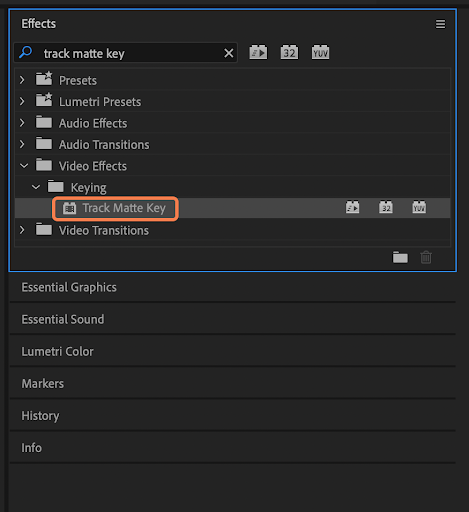This screenshot has width=469, height=512.
Task: Clear the search field with the X
Action: click(229, 53)
